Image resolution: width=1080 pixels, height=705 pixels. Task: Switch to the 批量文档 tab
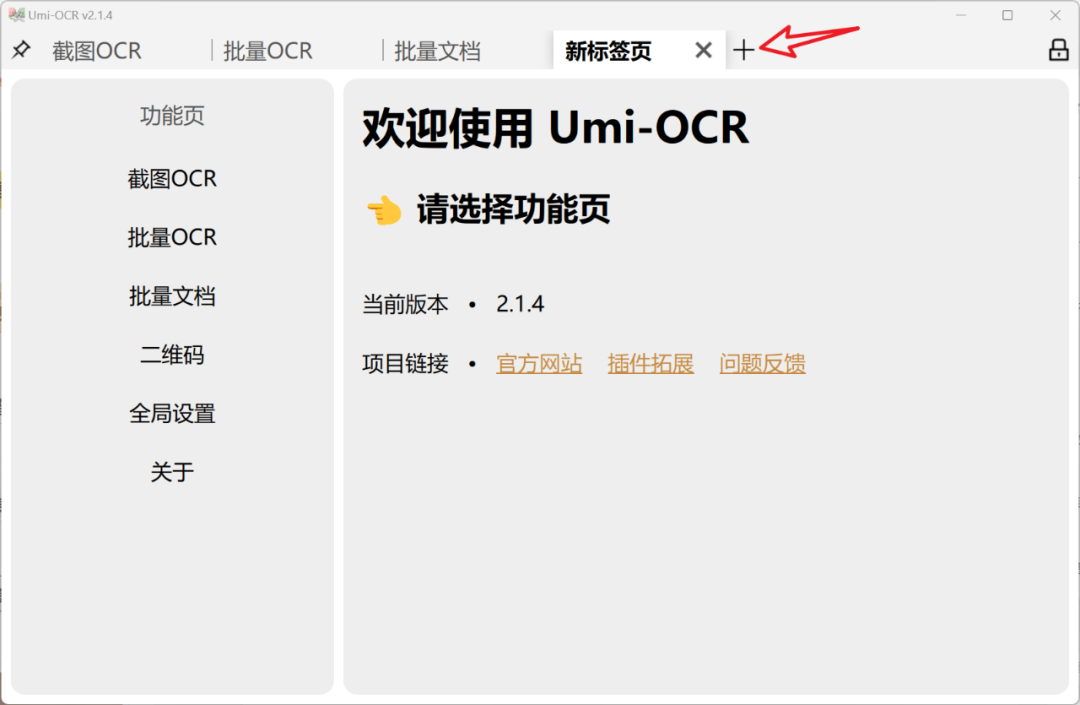click(x=437, y=50)
